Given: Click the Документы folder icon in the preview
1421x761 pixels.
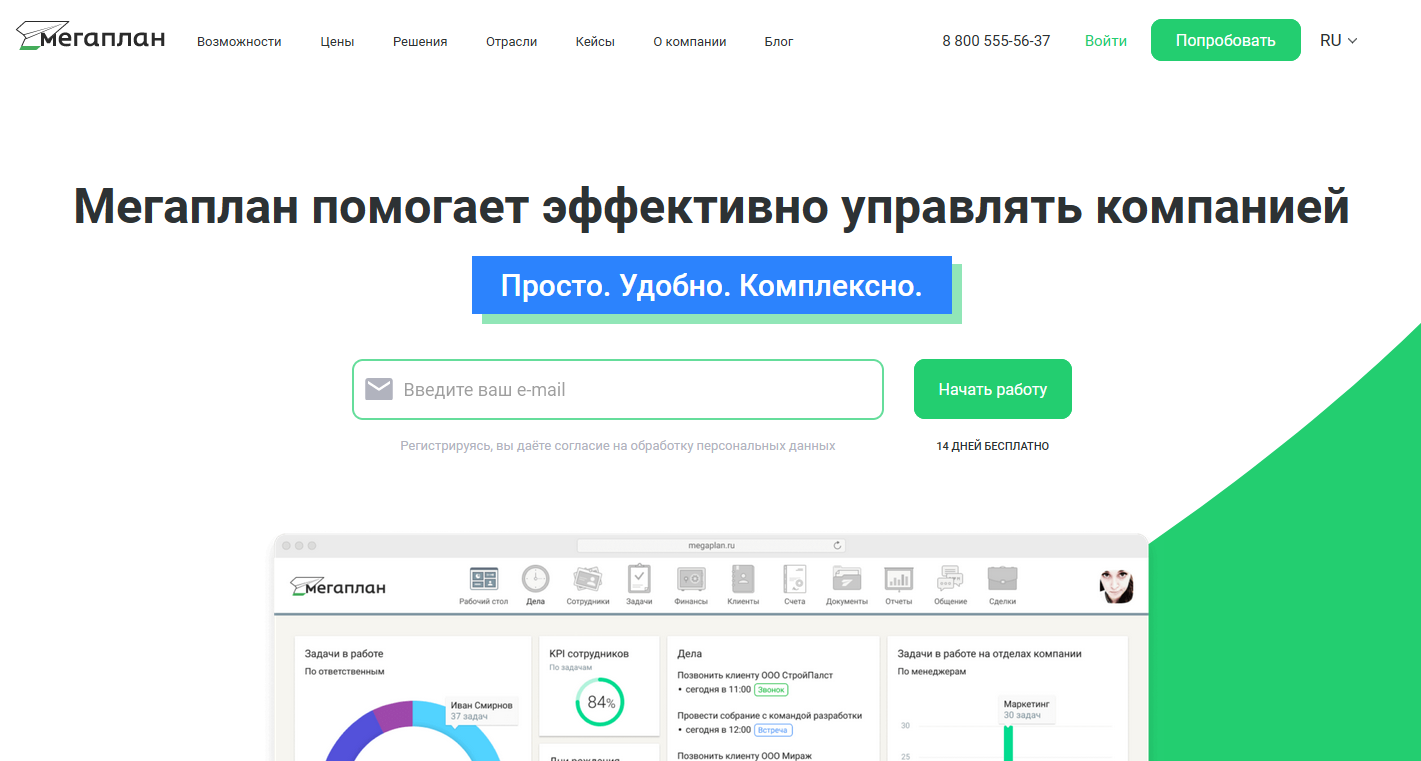Looking at the screenshot, I should [846, 579].
